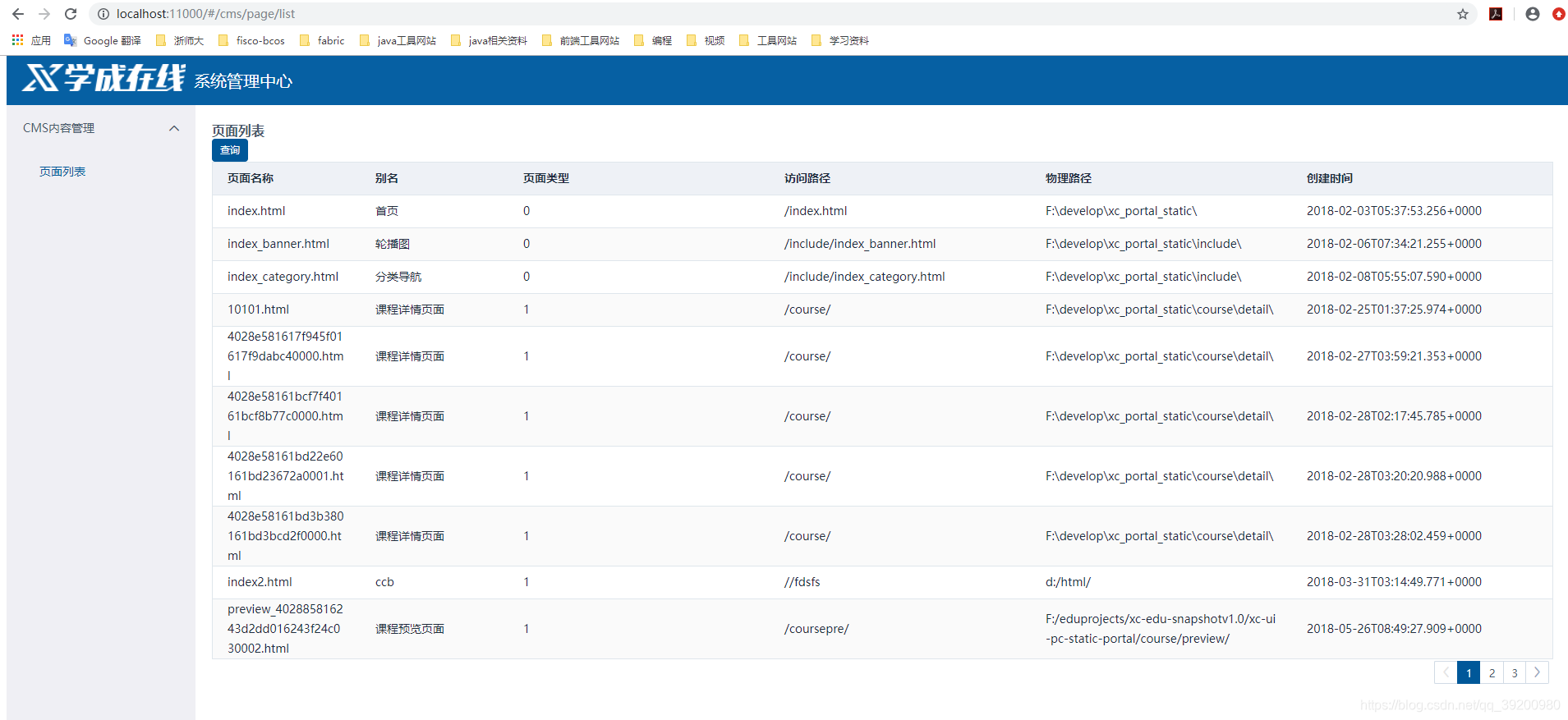The width and height of the screenshot is (1568, 720).
Task: Open the 编程 bookmark folder
Action: click(653, 40)
